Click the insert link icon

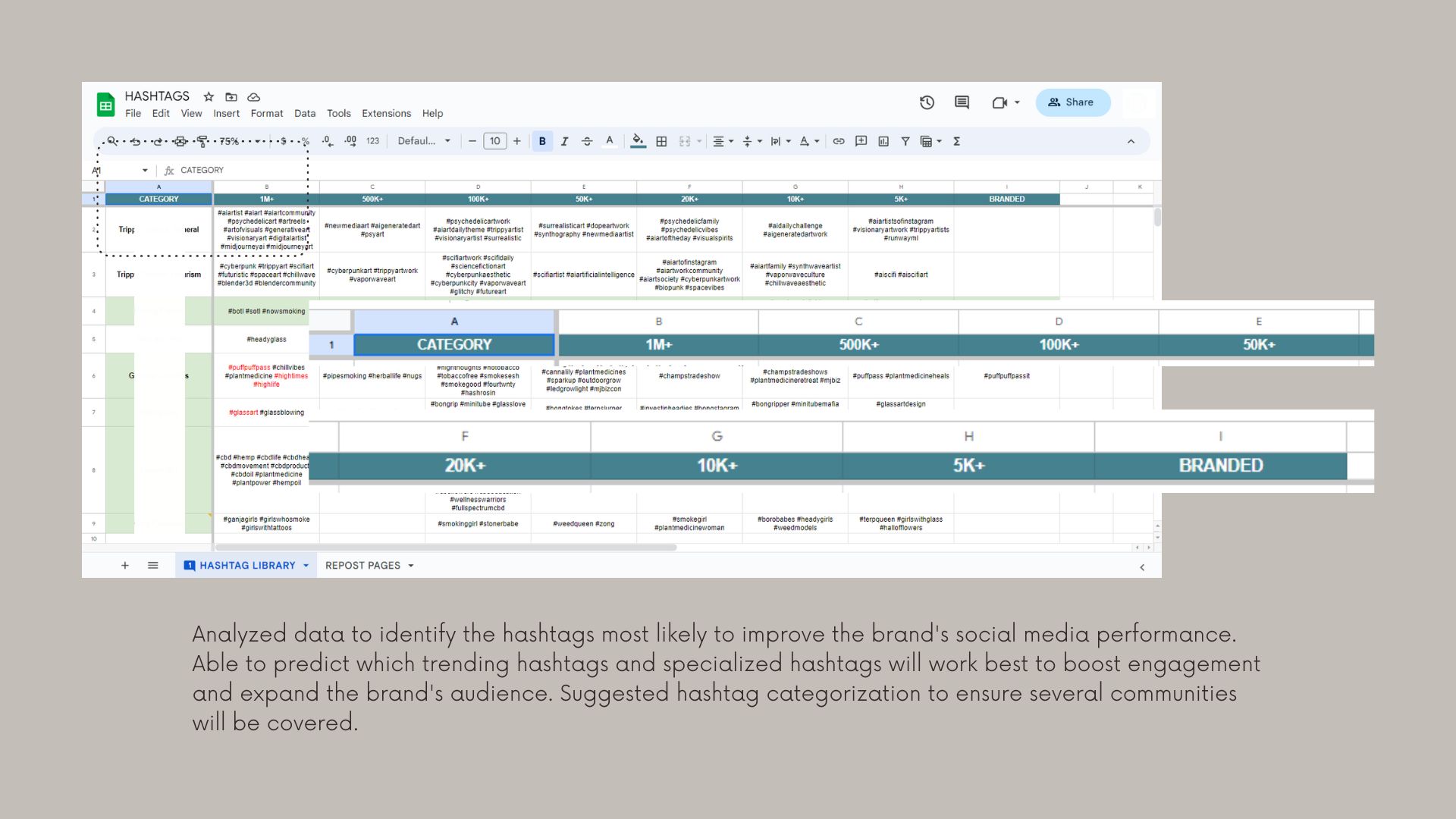coord(839,141)
